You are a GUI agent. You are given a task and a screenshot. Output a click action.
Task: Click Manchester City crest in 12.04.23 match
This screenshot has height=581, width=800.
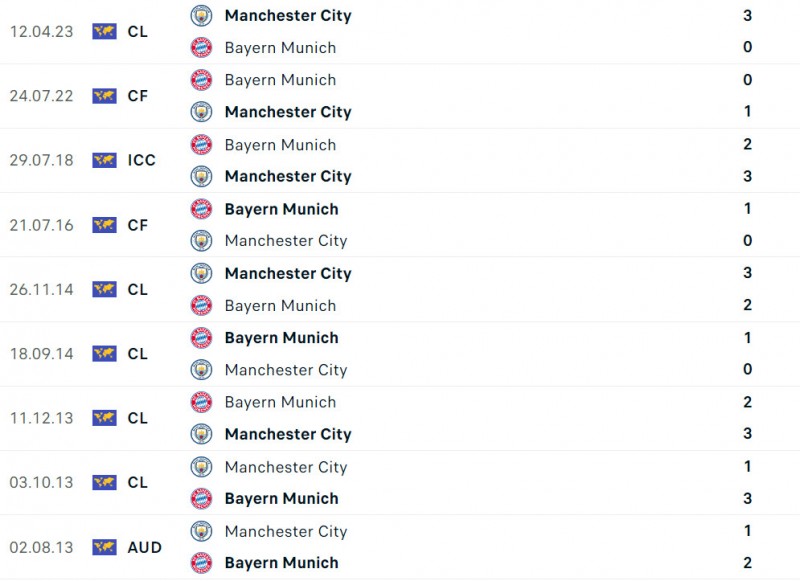point(201,15)
